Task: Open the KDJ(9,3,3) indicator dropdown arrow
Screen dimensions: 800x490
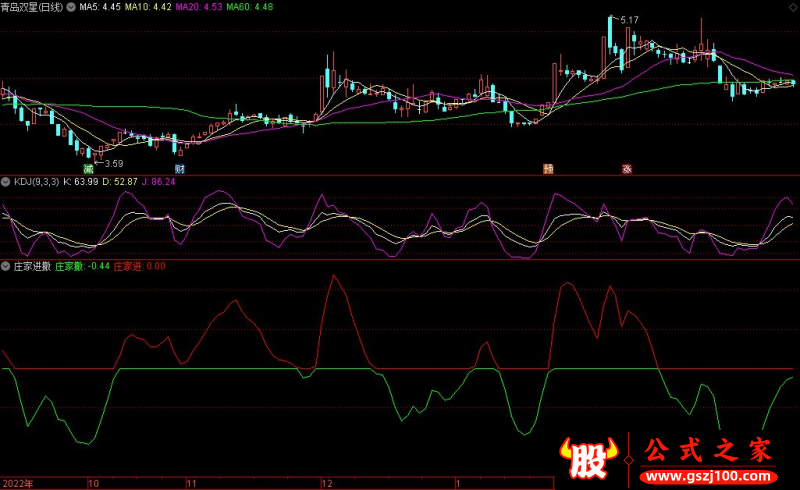Action: point(6,182)
